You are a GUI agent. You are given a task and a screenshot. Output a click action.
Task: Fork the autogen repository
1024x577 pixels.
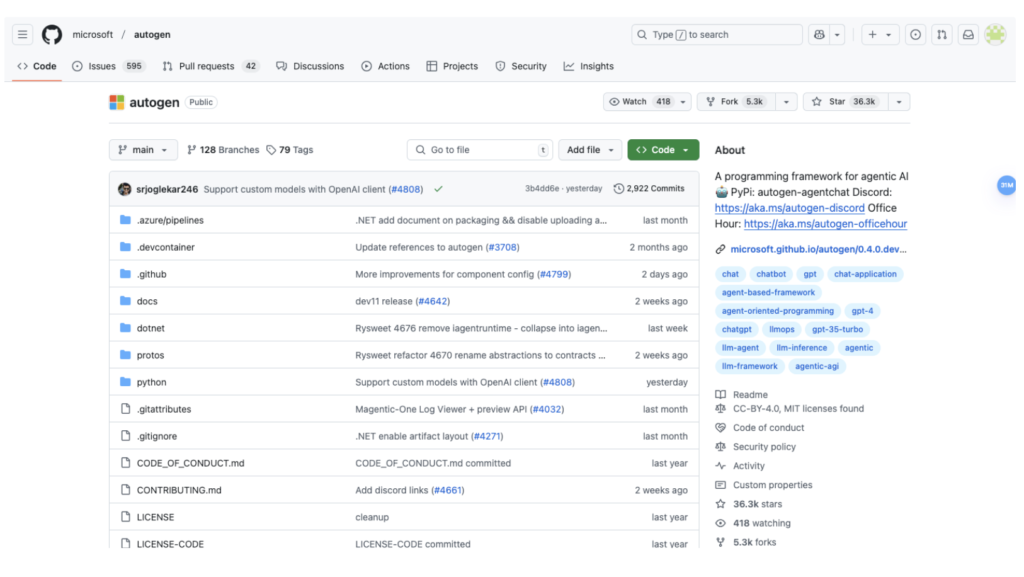tap(736, 102)
